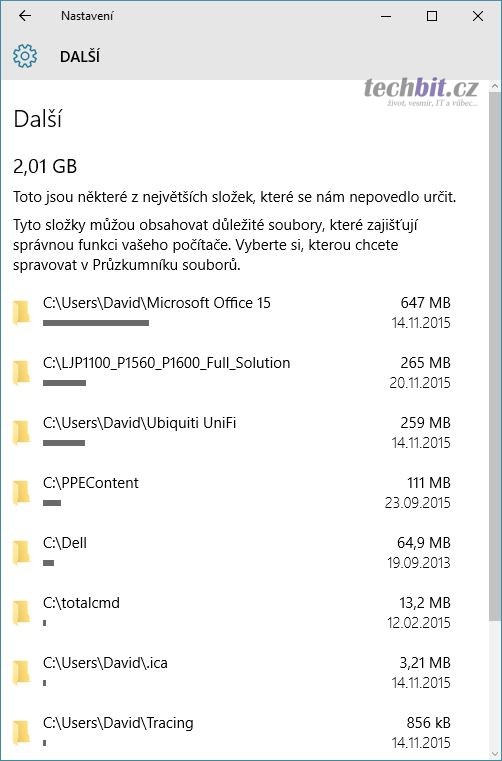Viewport: 502px width, 761px height.
Task: Click the 647 MB size label
Action: coord(425,303)
